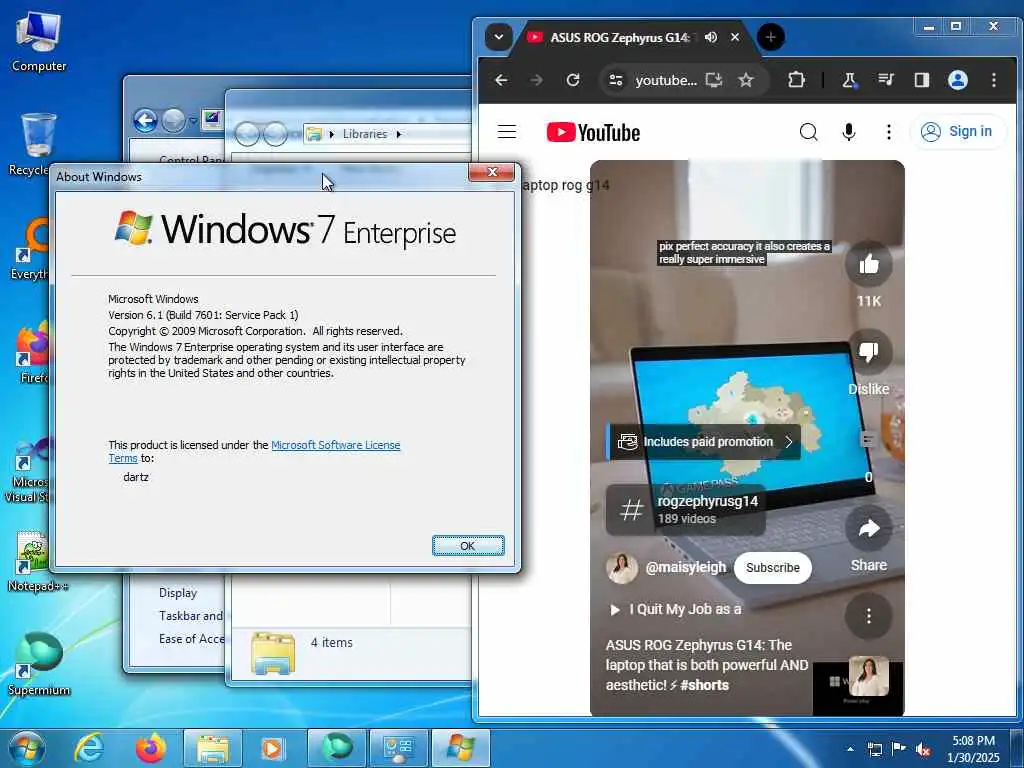Click the muted volume tray icon
This screenshot has width=1024, height=768.
pos(923,749)
